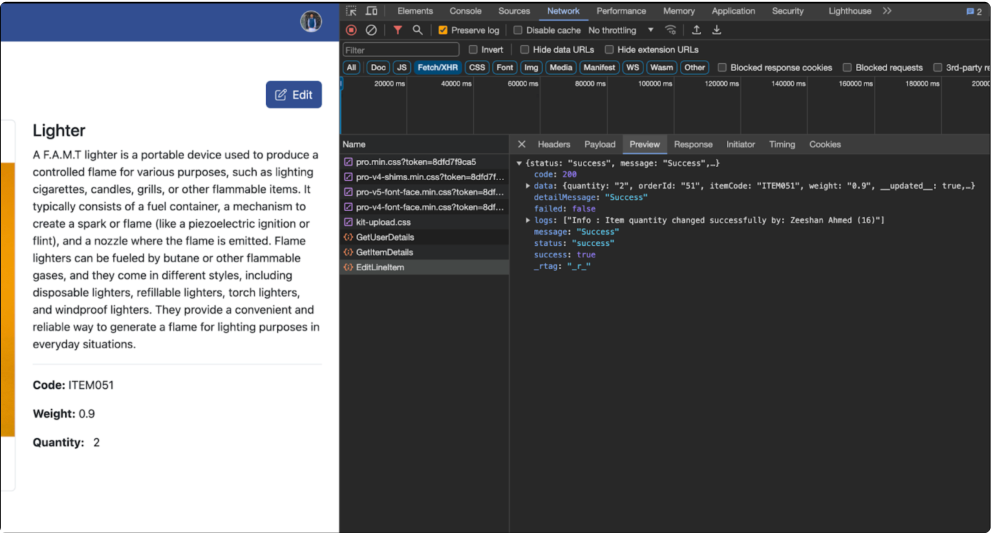Click the Edit button for Lighter
Screen dimensions: 992x534
(x=294, y=94)
